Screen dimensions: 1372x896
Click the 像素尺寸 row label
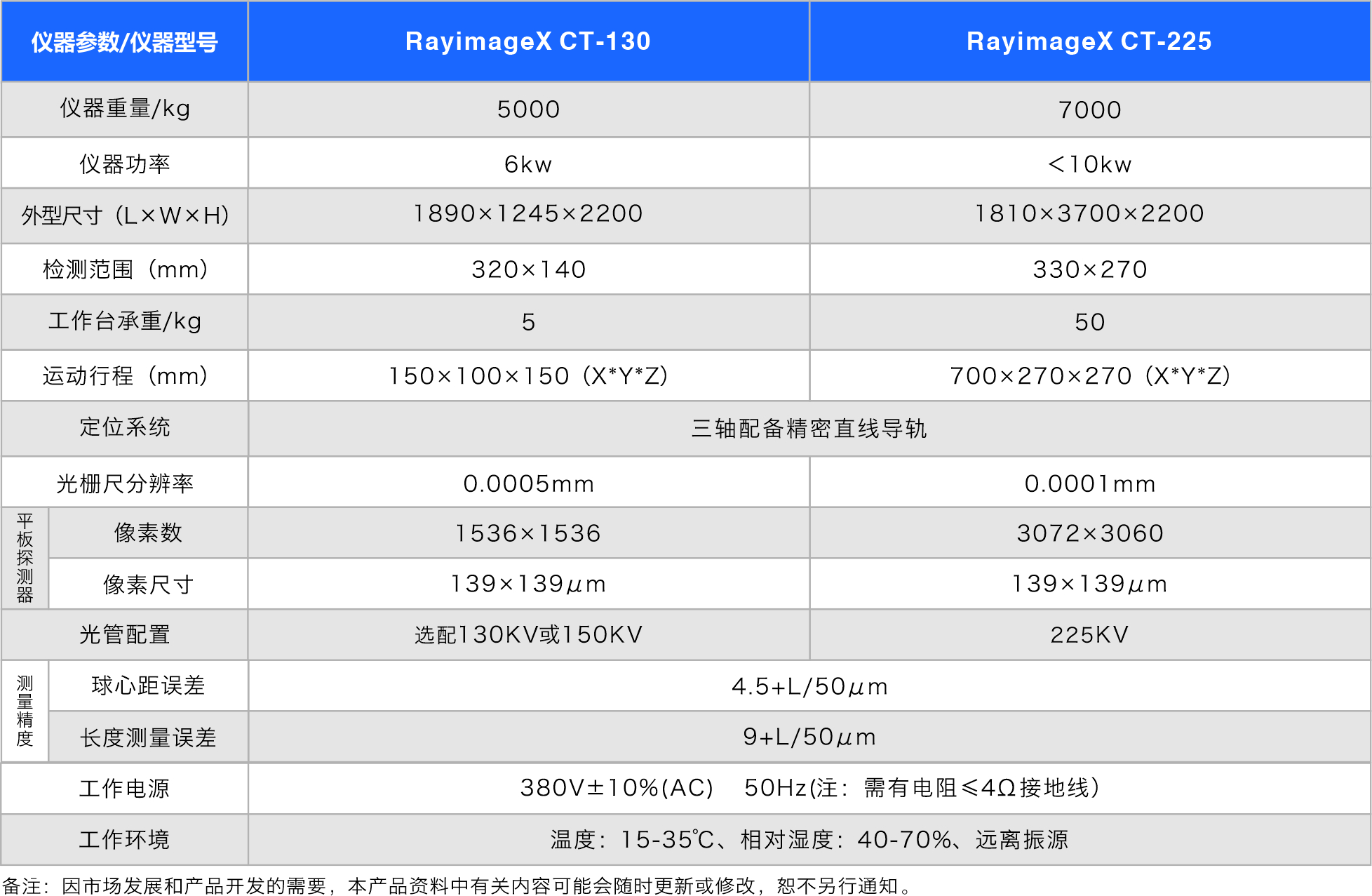point(148,584)
